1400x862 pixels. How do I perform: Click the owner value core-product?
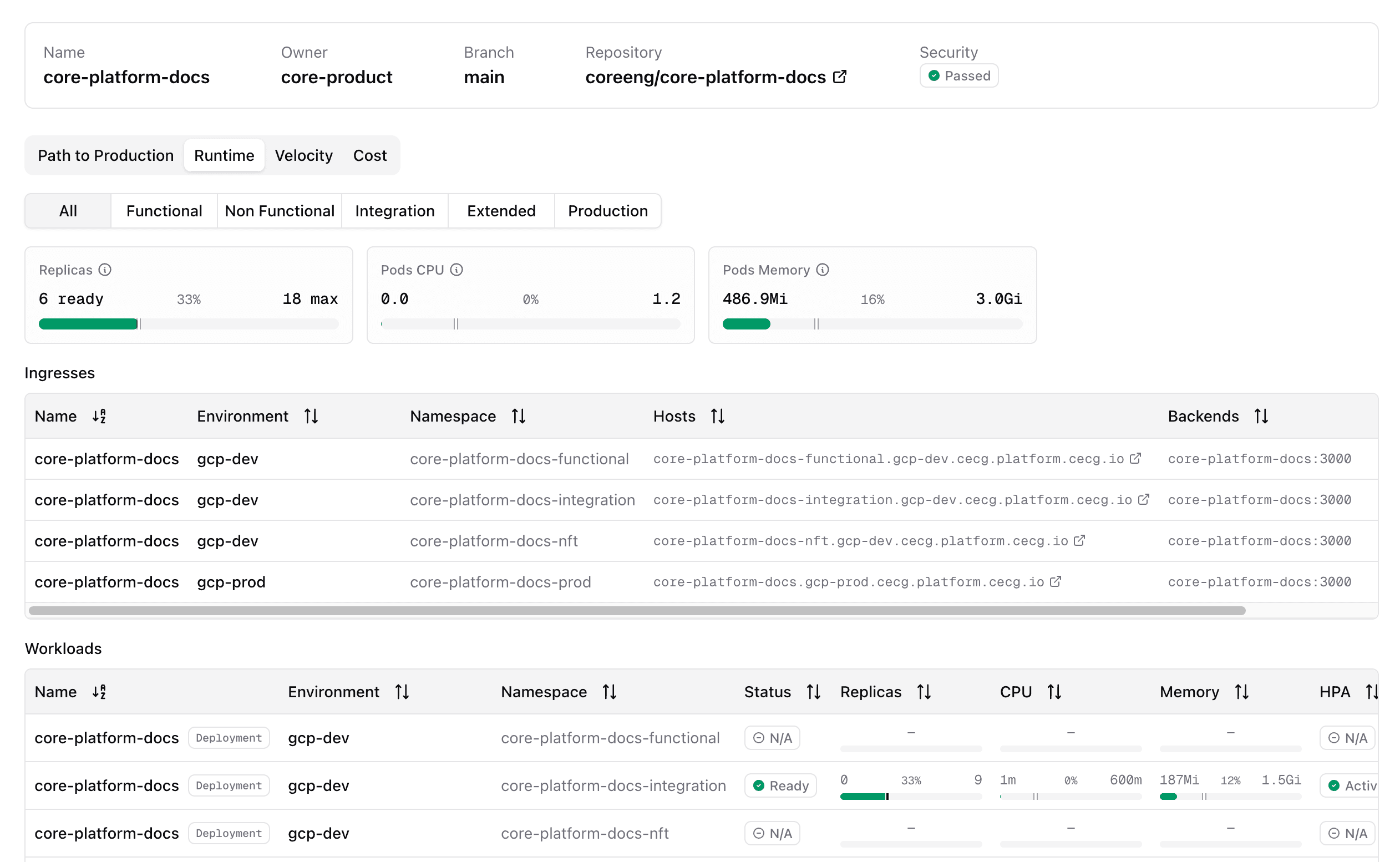click(x=336, y=77)
